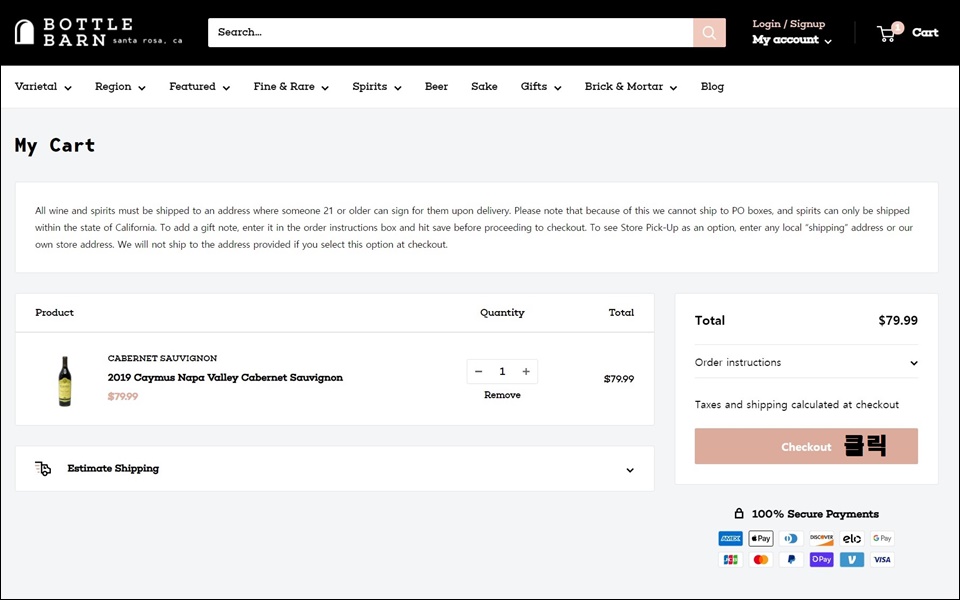
Task: Click the Venmo payment icon
Action: point(852,560)
